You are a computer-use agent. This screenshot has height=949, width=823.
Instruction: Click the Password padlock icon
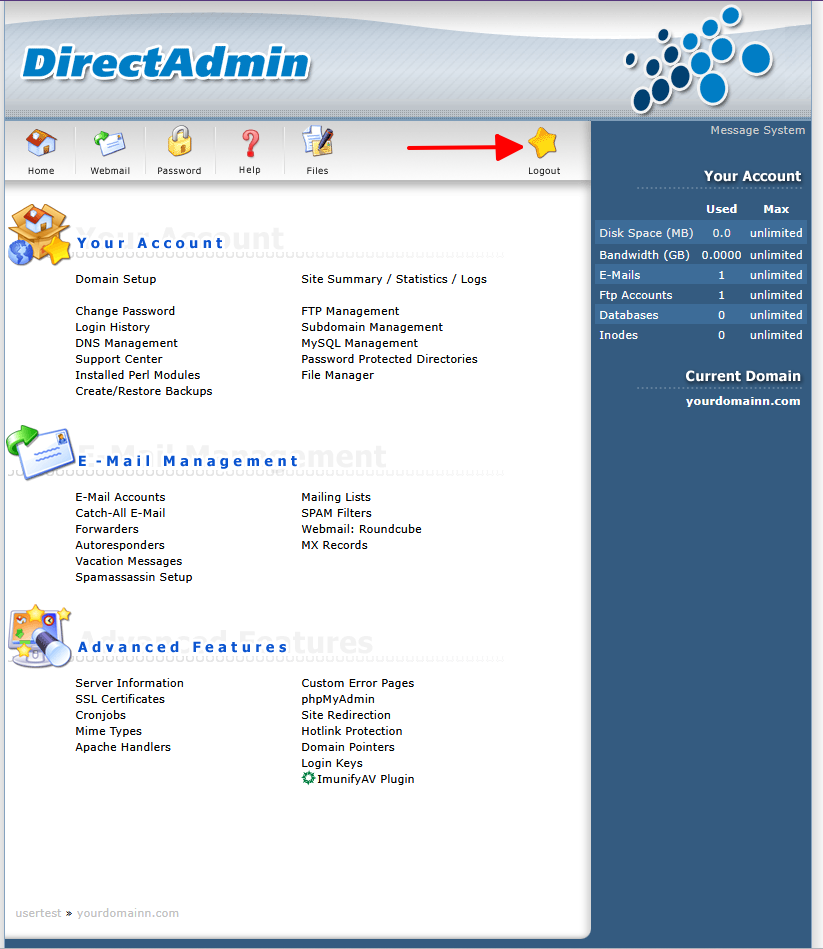click(x=179, y=141)
